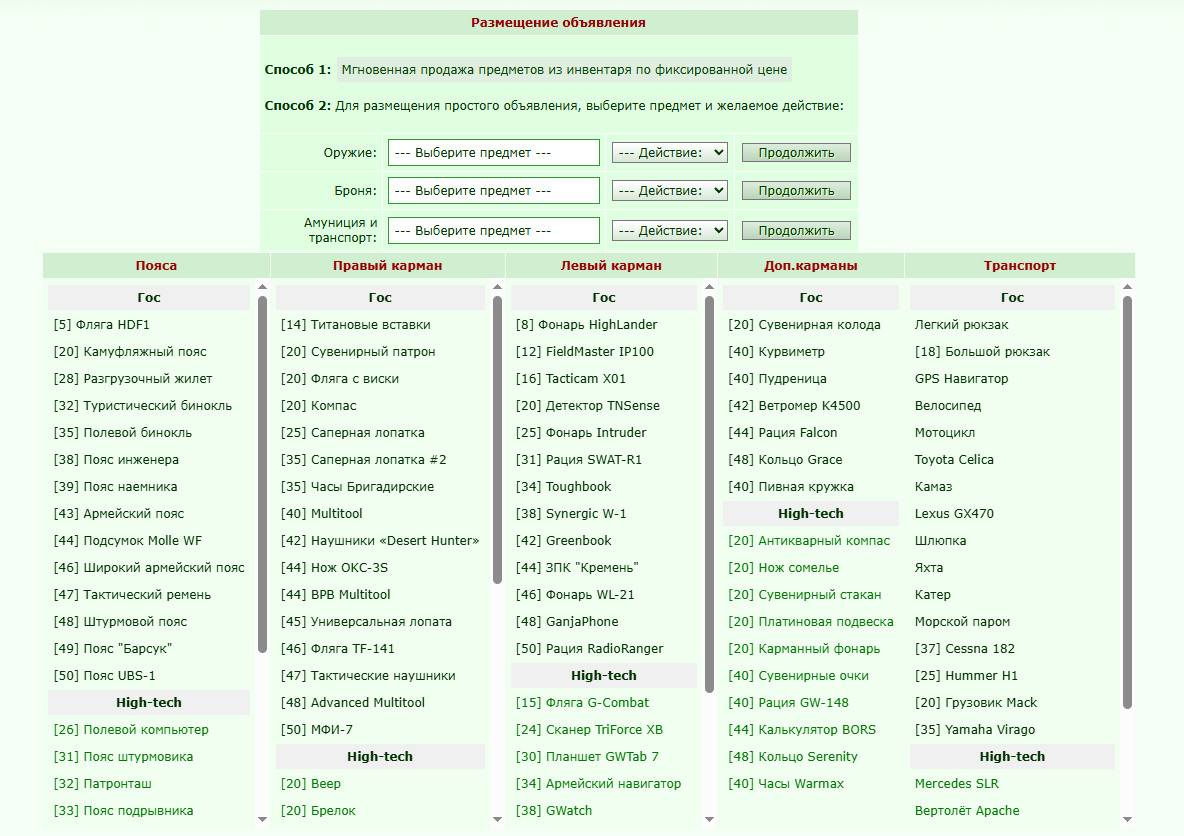Choose [48] Advanced Multitool

353,703
